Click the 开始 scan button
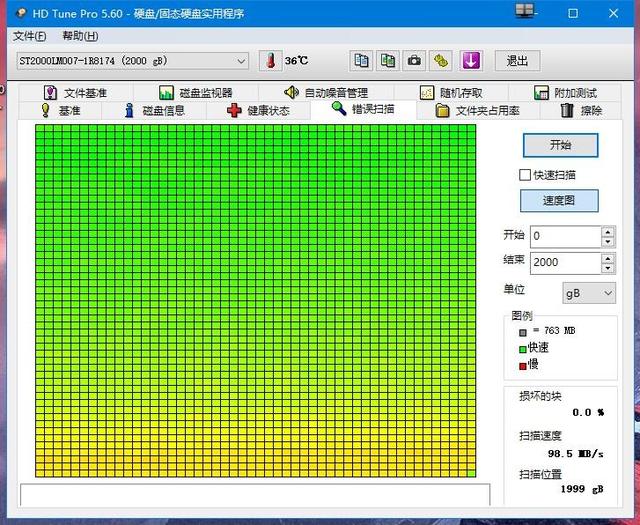Viewport: 640px width, 525px height. click(x=560, y=145)
